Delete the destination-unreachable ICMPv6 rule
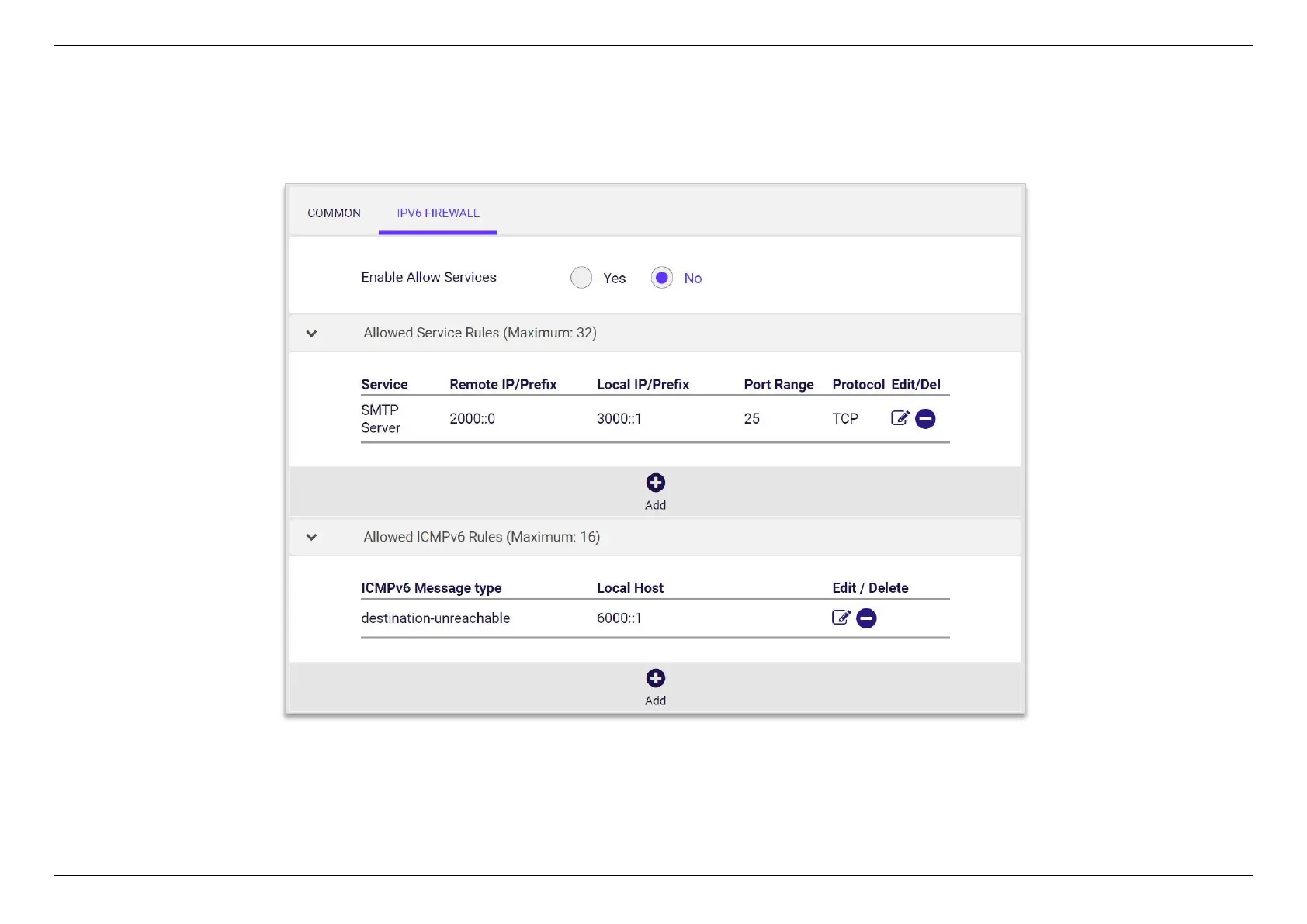 coord(866,618)
